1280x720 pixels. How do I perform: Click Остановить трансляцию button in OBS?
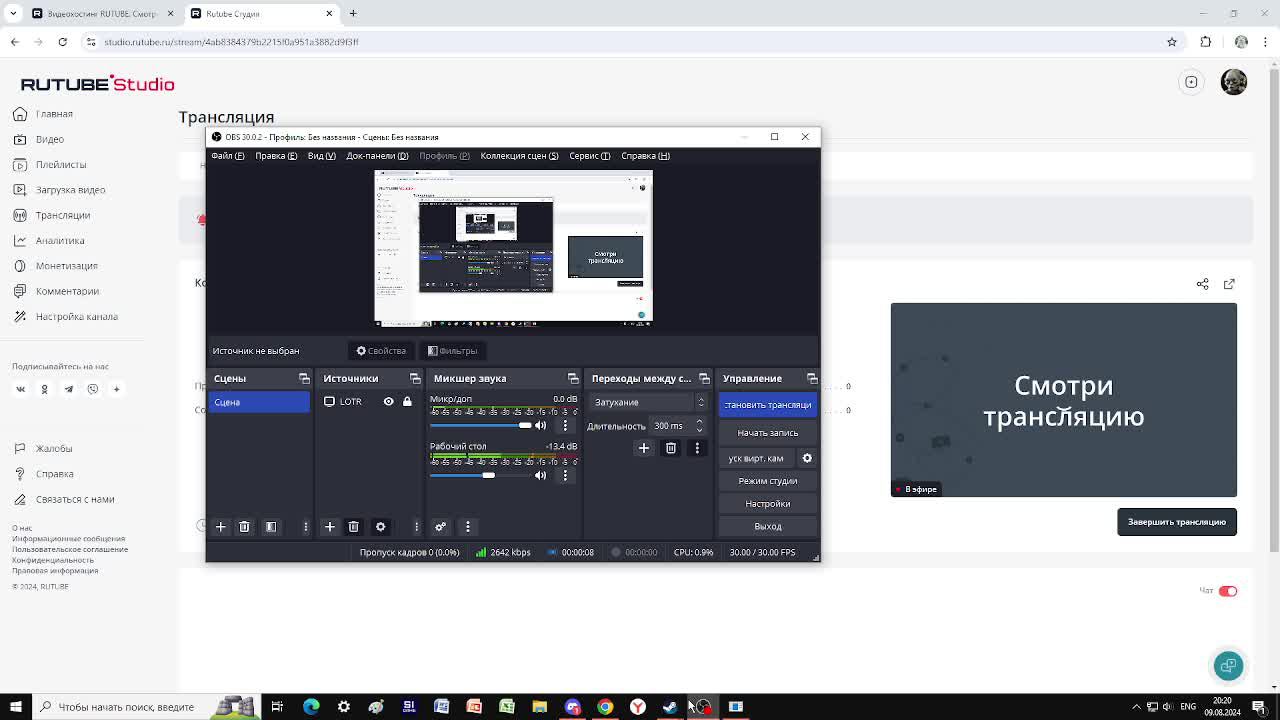click(x=768, y=405)
